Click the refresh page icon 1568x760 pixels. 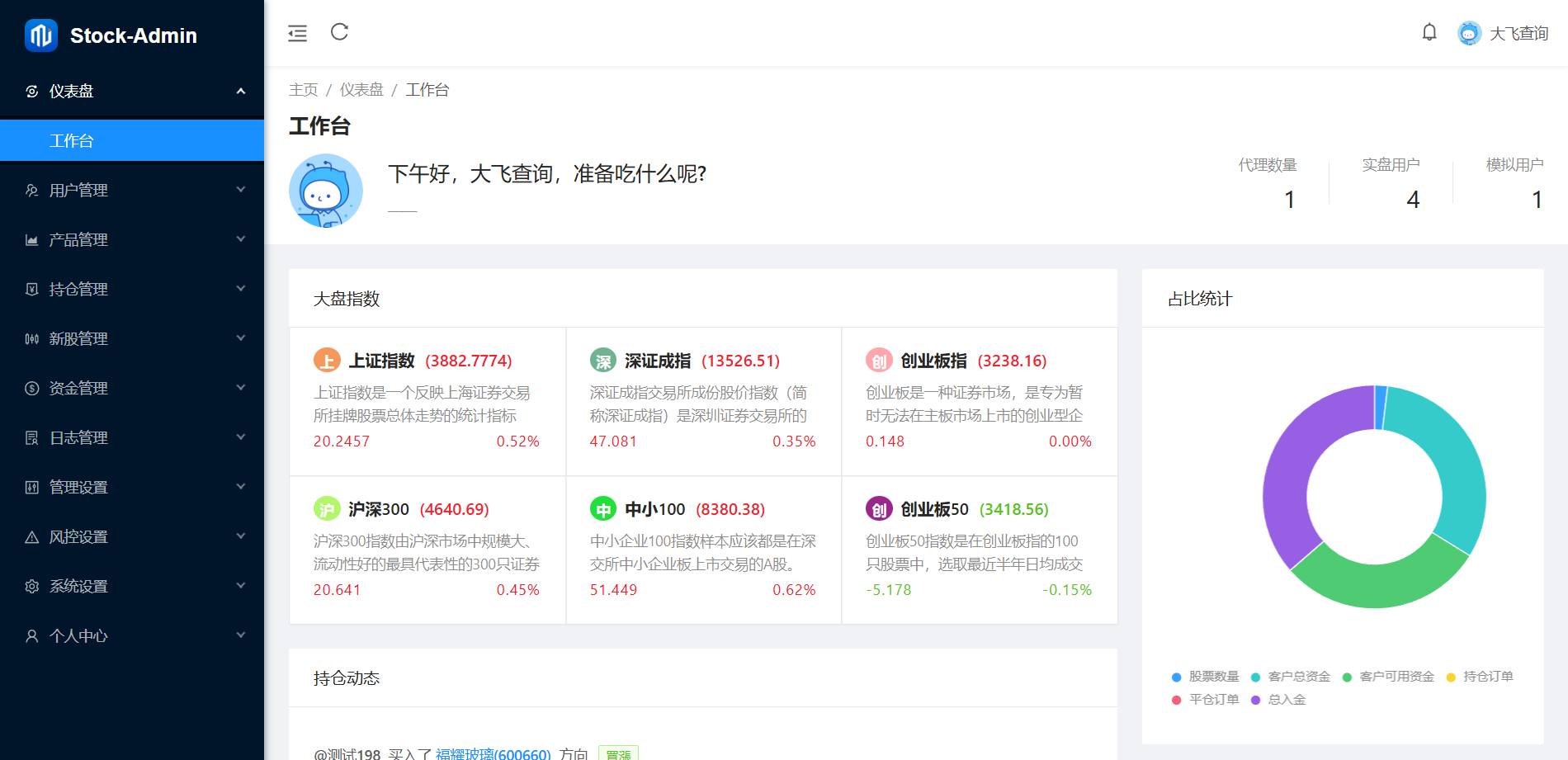pyautogui.click(x=339, y=32)
